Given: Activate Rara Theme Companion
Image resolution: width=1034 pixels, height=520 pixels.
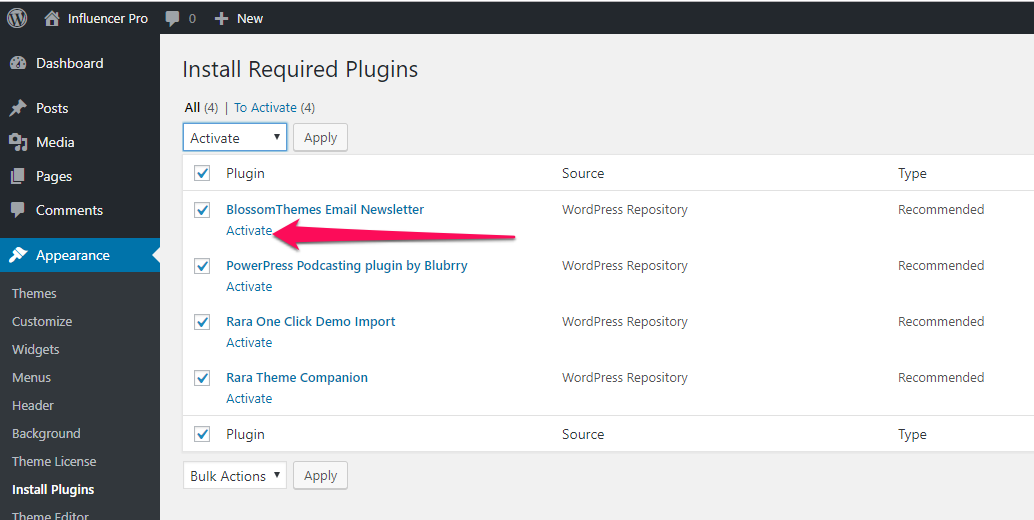Looking at the screenshot, I should coord(249,399).
